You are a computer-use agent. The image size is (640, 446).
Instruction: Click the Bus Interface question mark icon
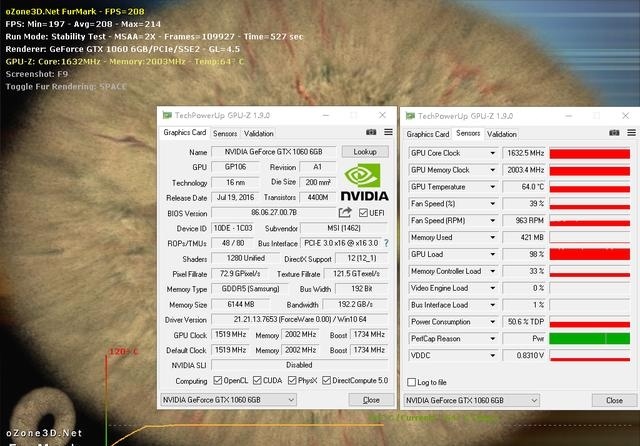[x=386, y=243]
